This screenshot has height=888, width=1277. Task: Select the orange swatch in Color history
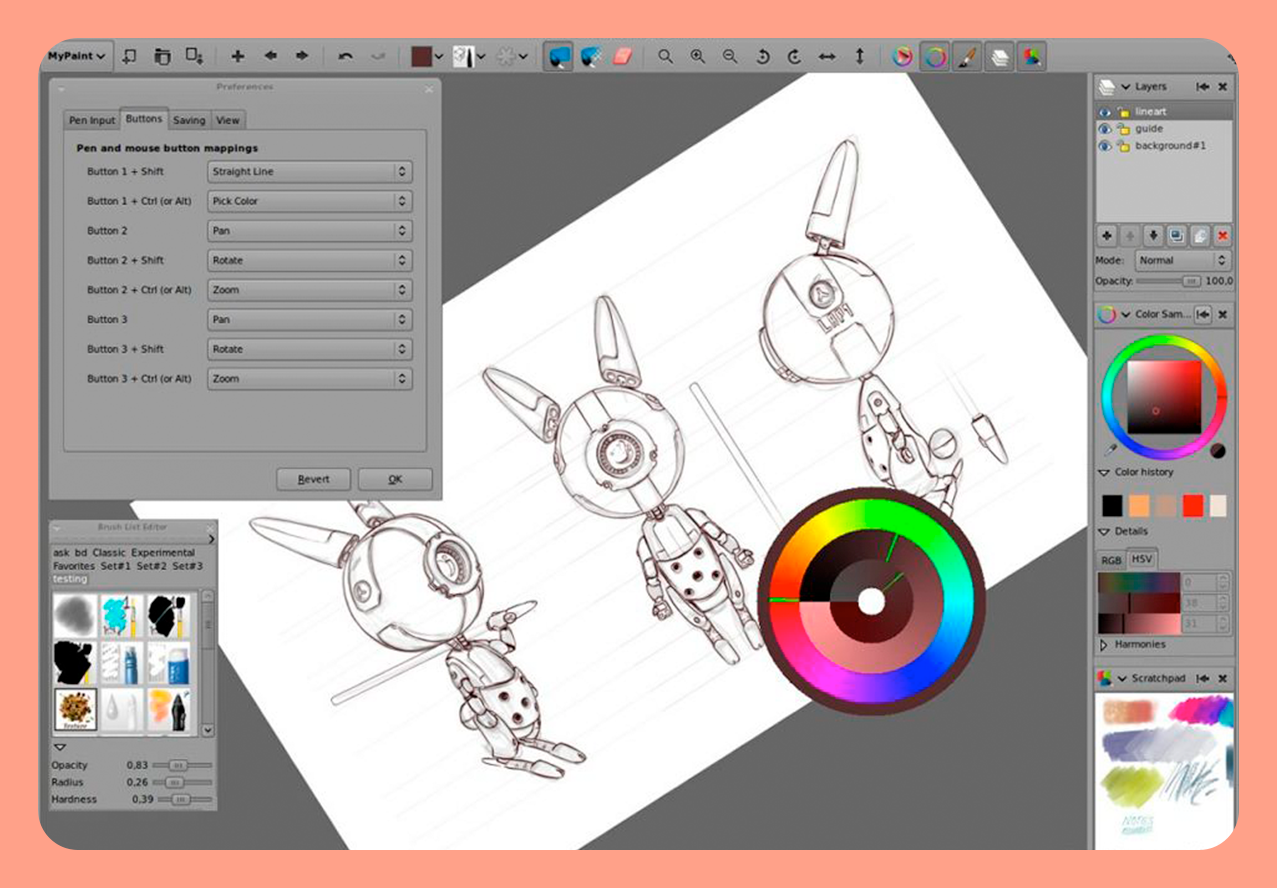coord(1139,506)
